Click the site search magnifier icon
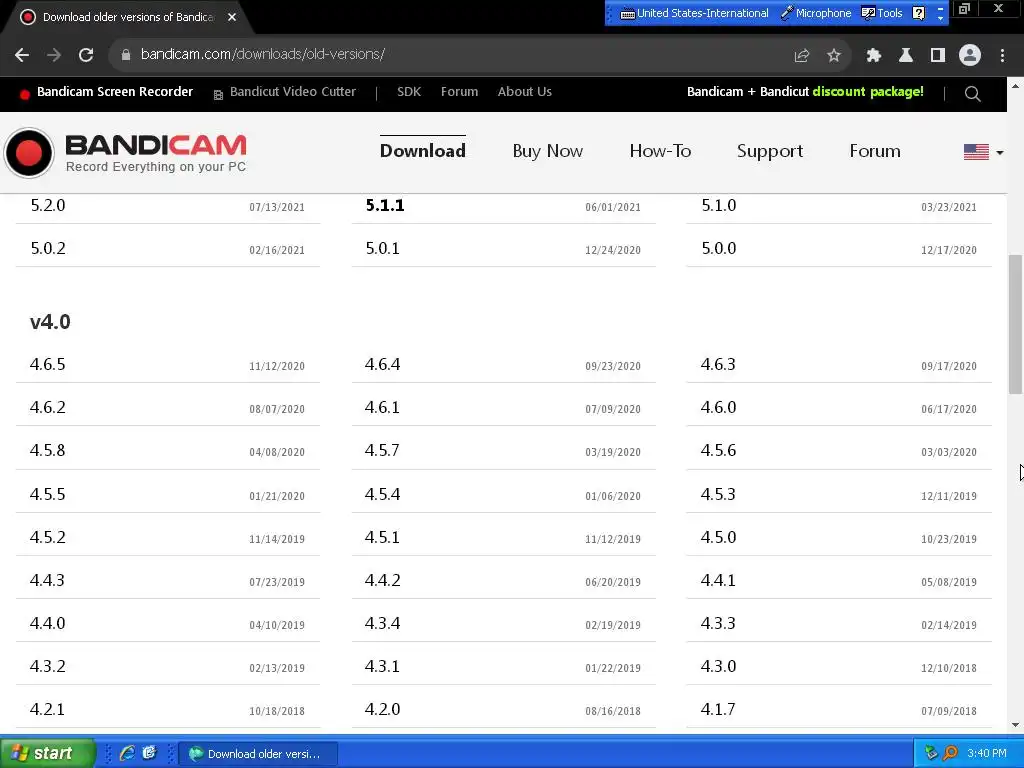This screenshot has width=1024, height=768. click(x=972, y=93)
